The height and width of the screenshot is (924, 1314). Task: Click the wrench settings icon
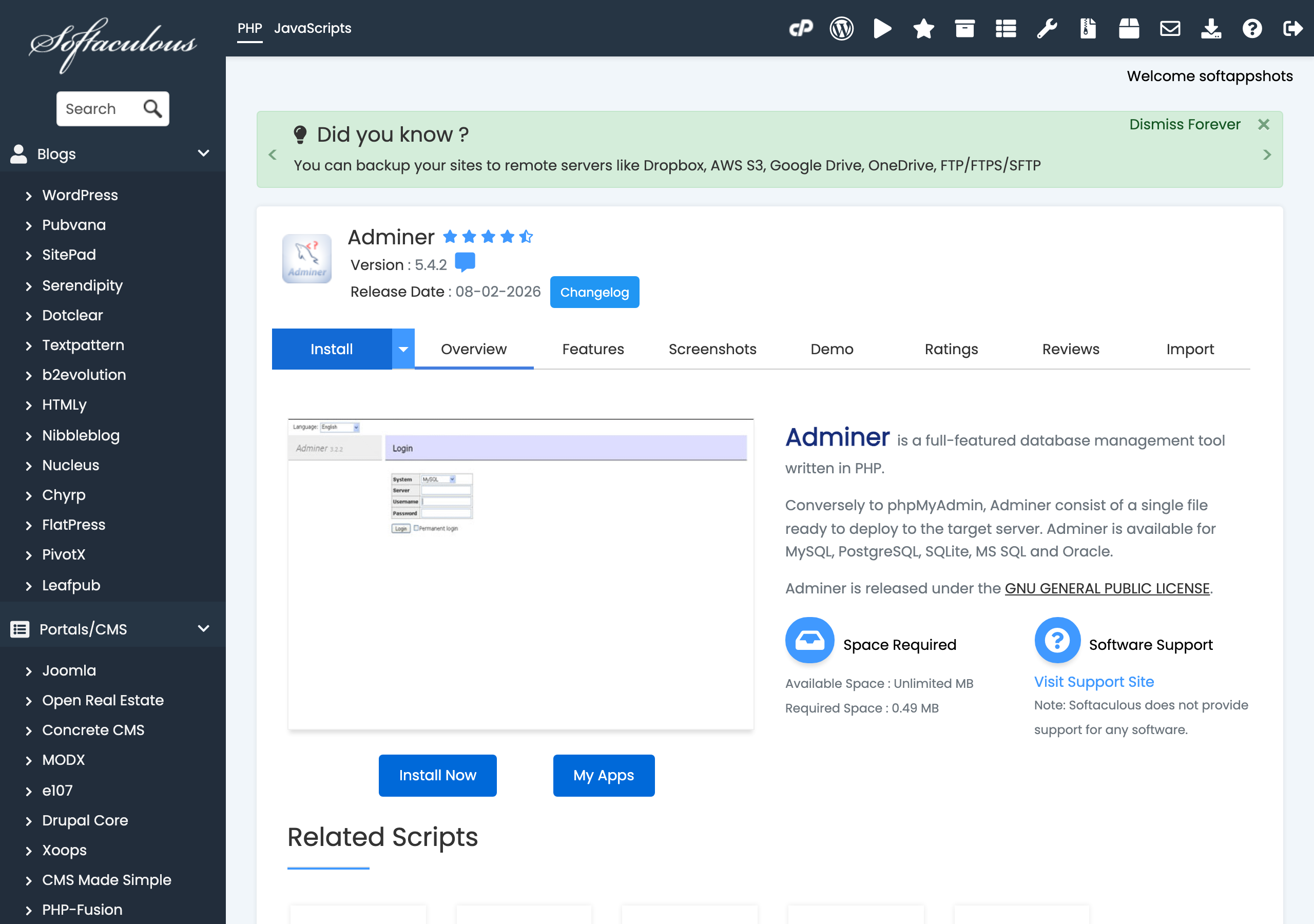[x=1046, y=28]
